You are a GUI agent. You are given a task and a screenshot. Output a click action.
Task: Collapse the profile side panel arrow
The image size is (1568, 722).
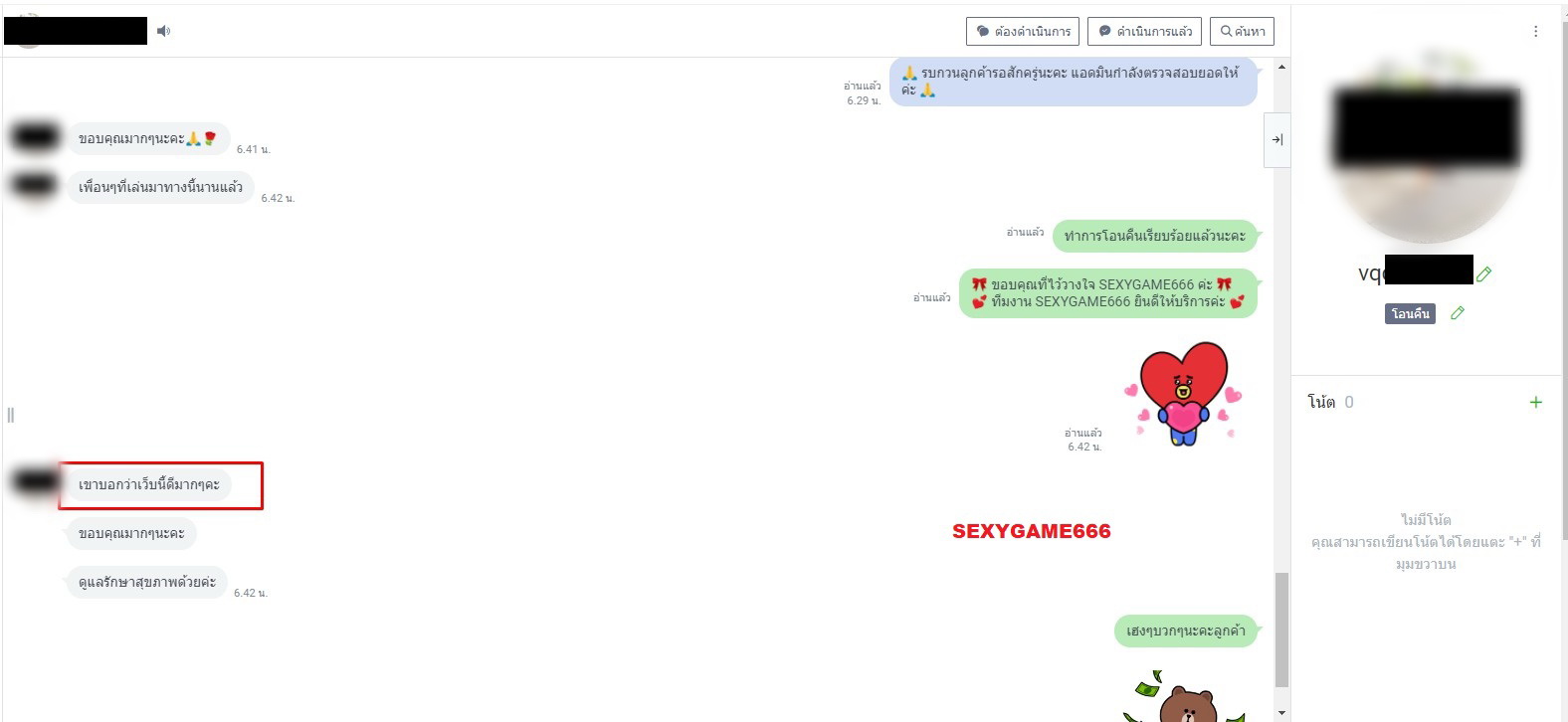[x=1276, y=140]
